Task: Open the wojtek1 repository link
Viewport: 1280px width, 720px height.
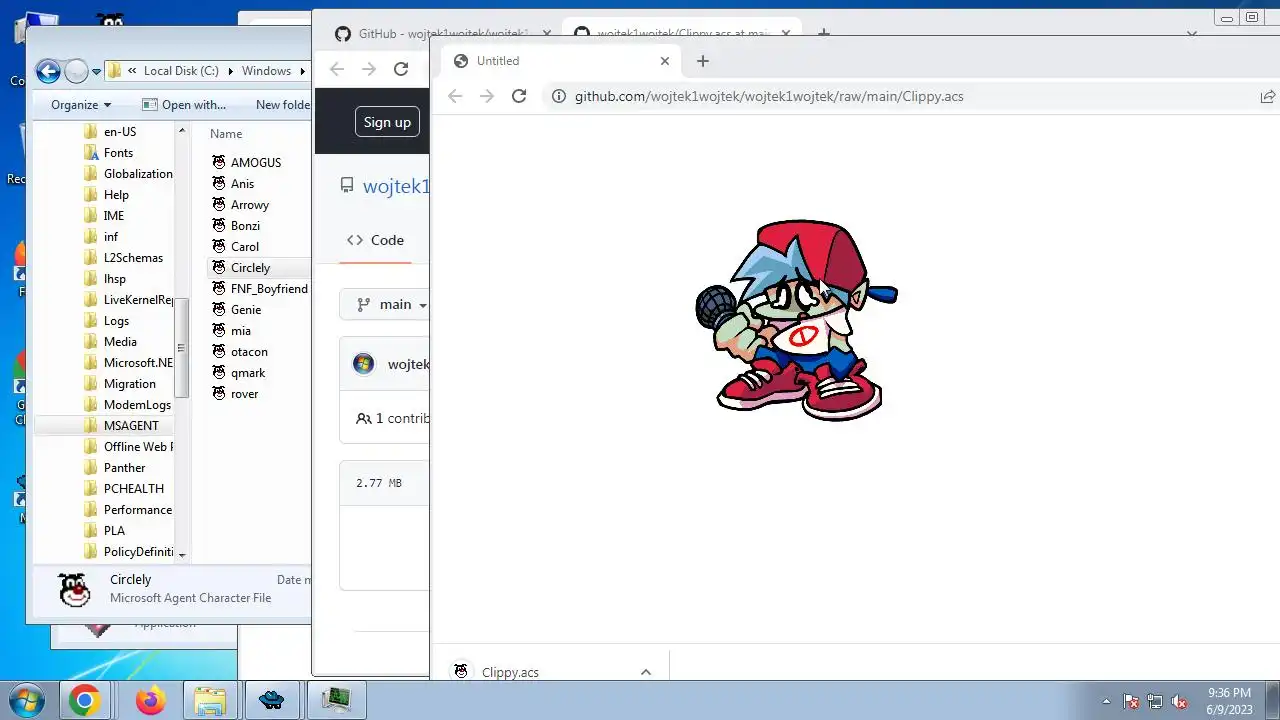Action: pyautogui.click(x=396, y=186)
